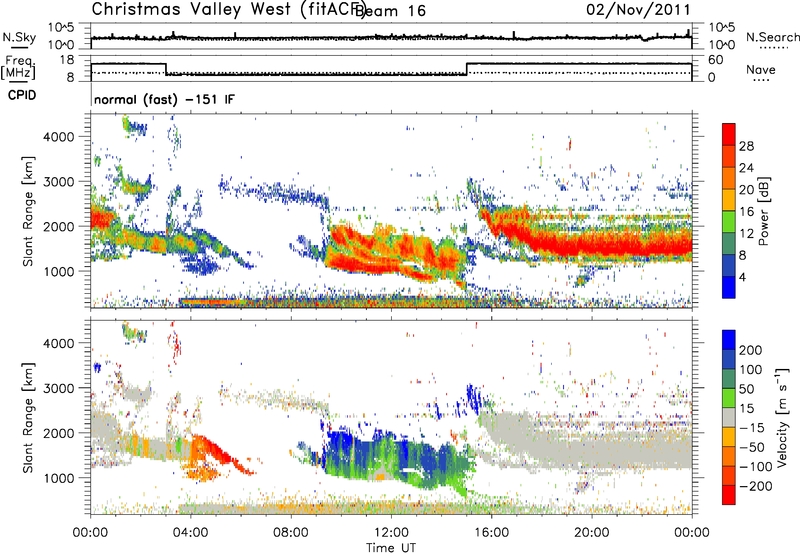The image size is (800, 554).
Task: Click the "12:00" time tick label
Action: click(391, 533)
